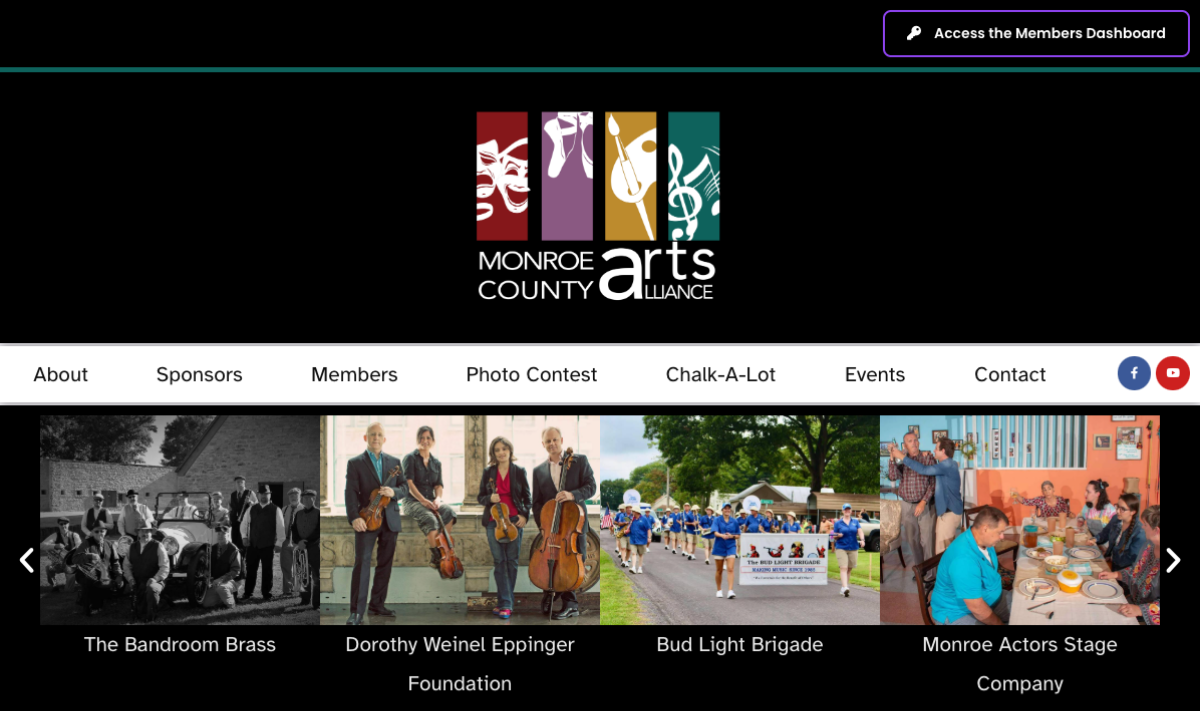The image size is (1200, 711).
Task: Open the Members menu item
Action: click(x=354, y=374)
